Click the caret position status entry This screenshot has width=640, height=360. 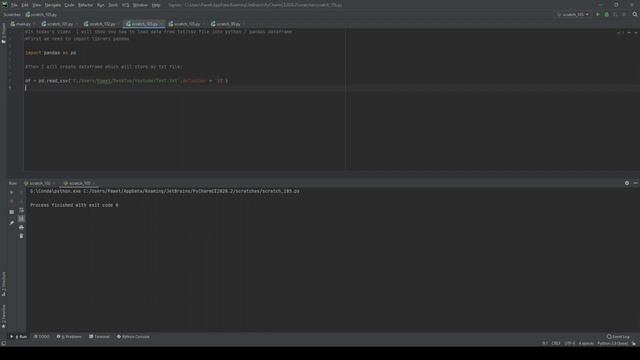point(545,343)
